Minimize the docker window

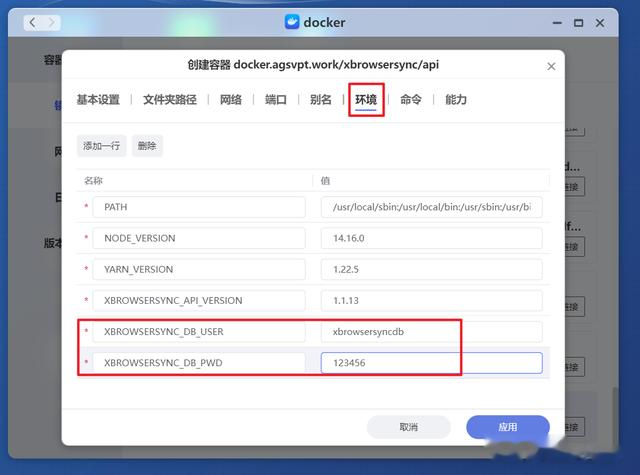[x=557, y=23]
